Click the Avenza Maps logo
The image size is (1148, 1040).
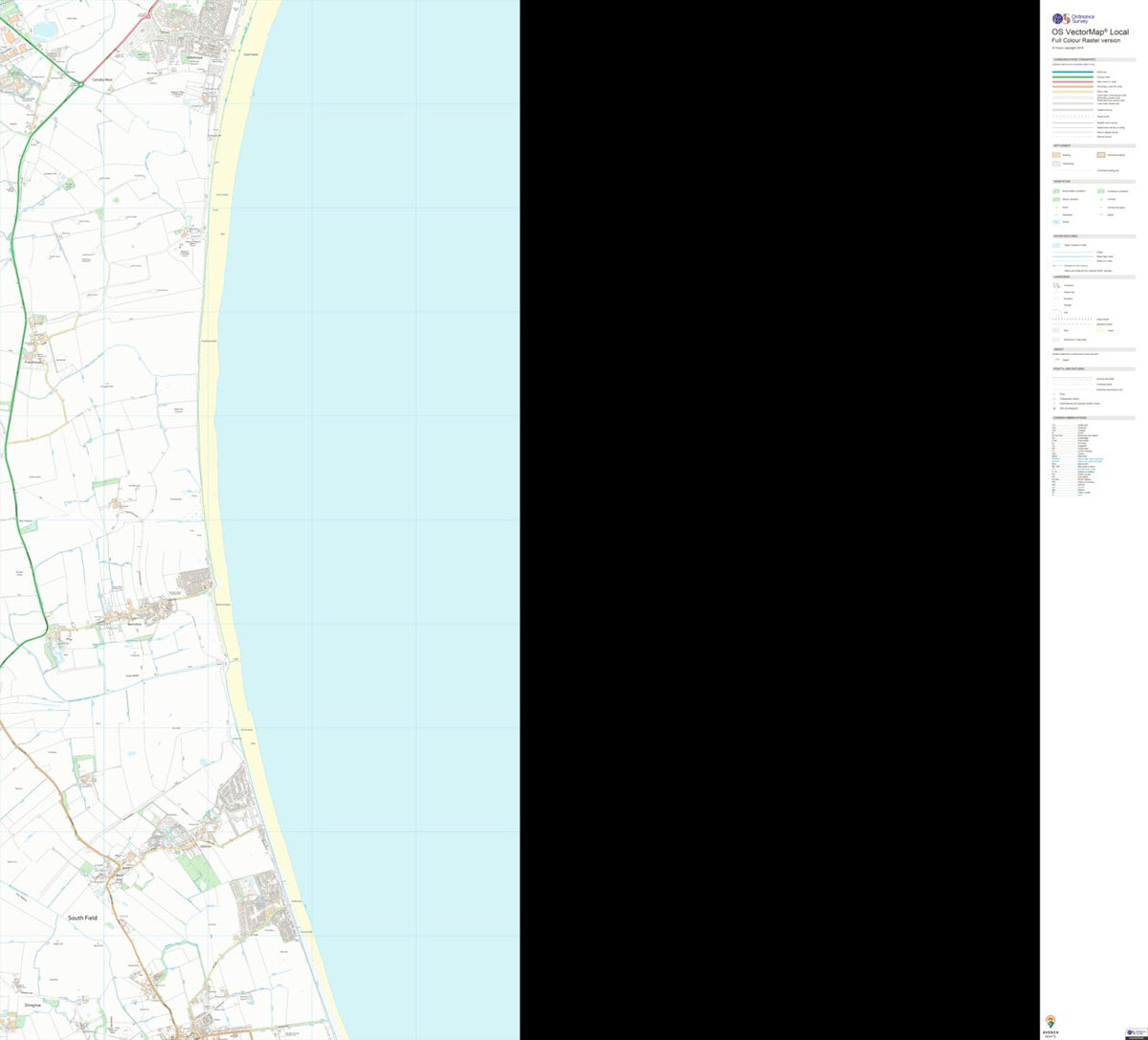pos(1051,1025)
